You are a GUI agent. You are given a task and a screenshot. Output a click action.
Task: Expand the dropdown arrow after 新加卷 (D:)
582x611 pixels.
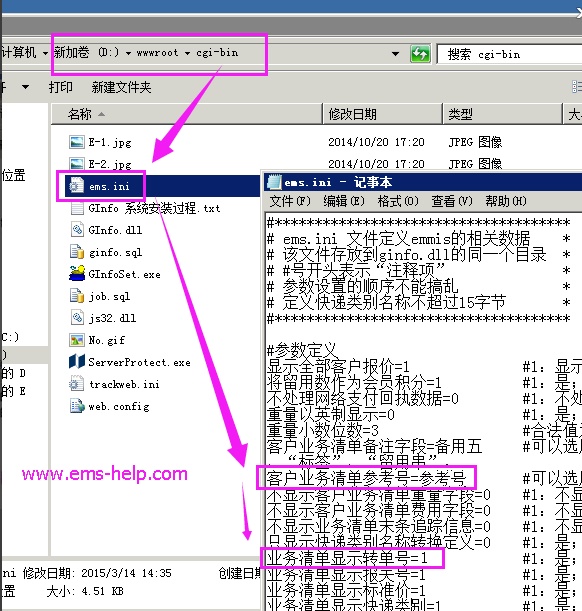point(129,53)
